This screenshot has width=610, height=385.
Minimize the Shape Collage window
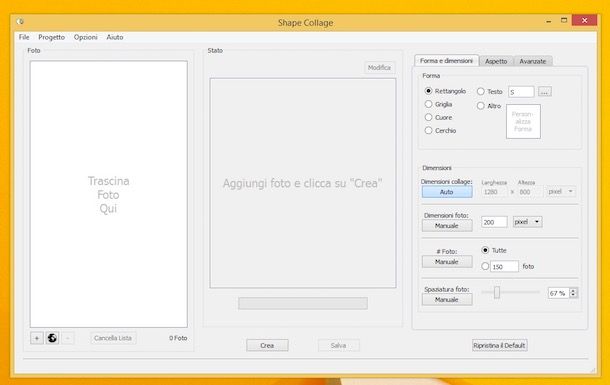coord(549,21)
